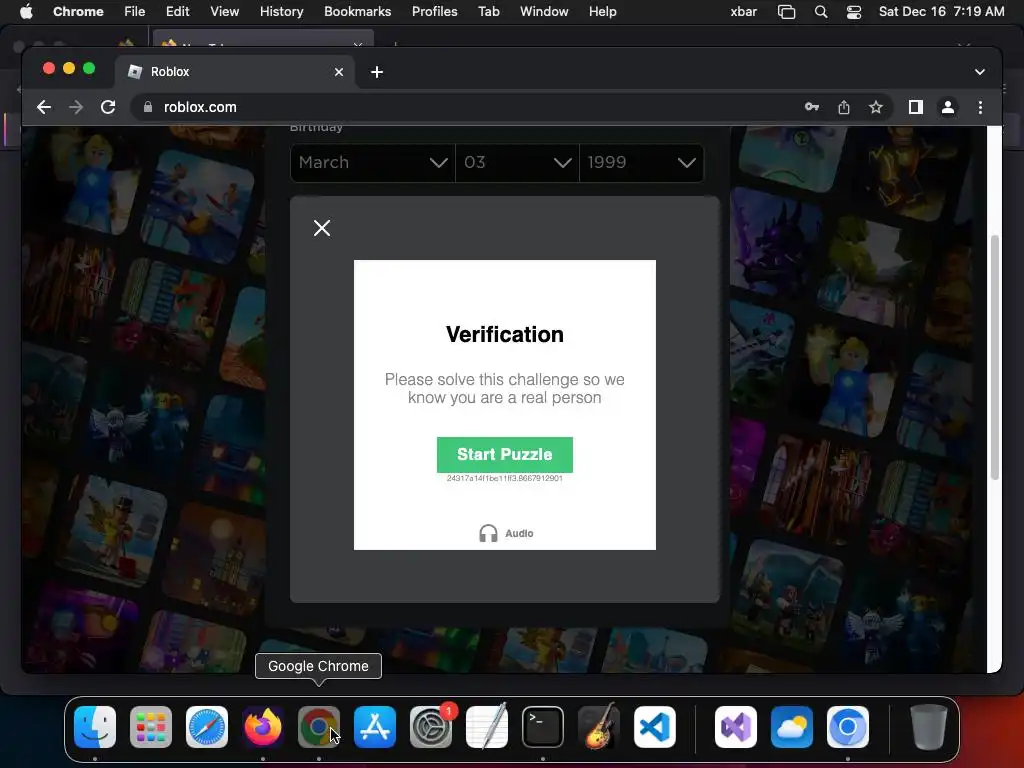Screen dimensions: 1024x768
Task: Open the Window menu
Action: pyautogui.click(x=544, y=11)
